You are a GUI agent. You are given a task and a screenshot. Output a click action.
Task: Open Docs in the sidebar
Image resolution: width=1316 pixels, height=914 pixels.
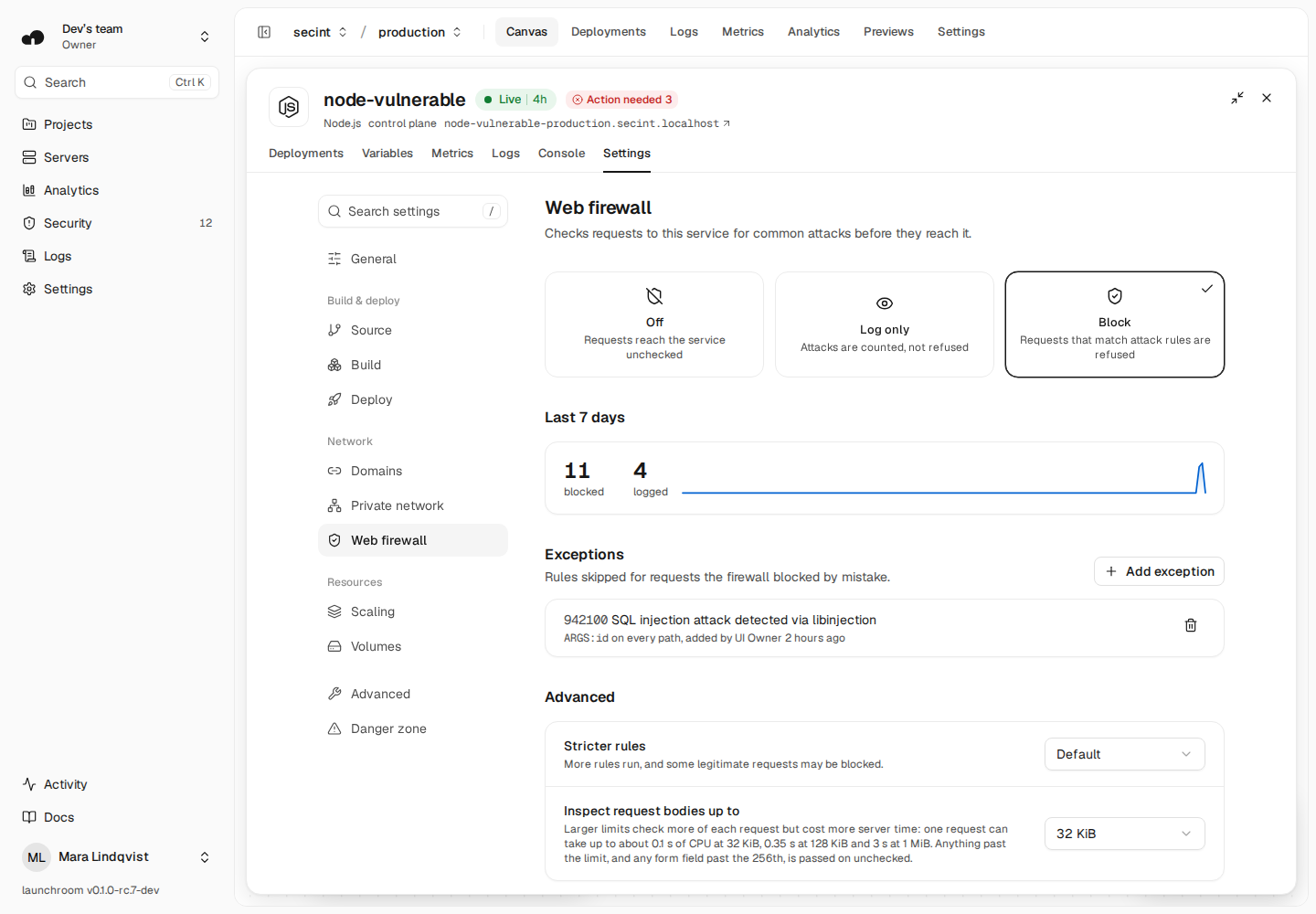[x=117, y=817]
